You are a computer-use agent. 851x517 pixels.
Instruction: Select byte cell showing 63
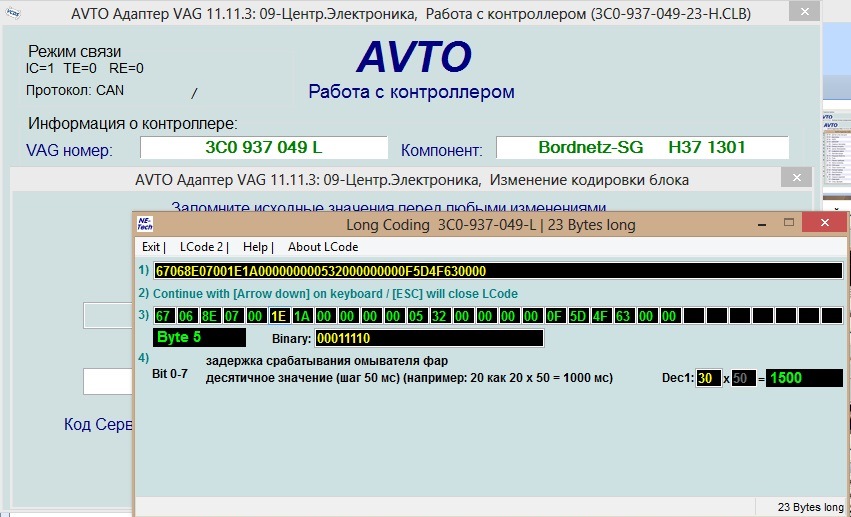pos(624,316)
